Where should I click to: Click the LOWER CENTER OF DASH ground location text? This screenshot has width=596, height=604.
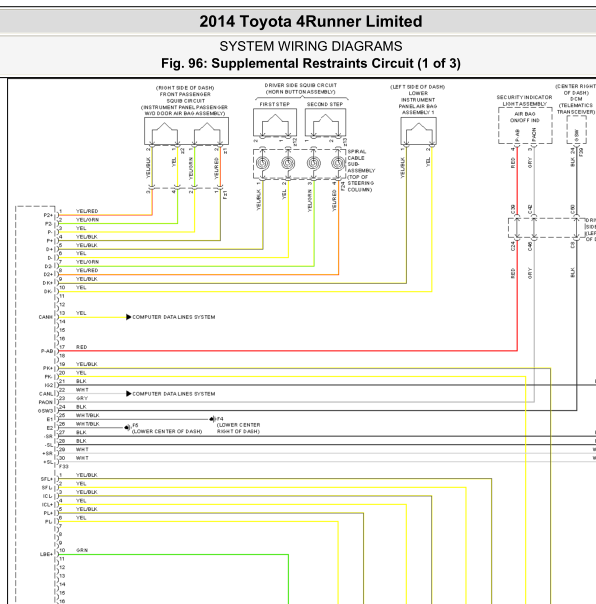point(167,431)
